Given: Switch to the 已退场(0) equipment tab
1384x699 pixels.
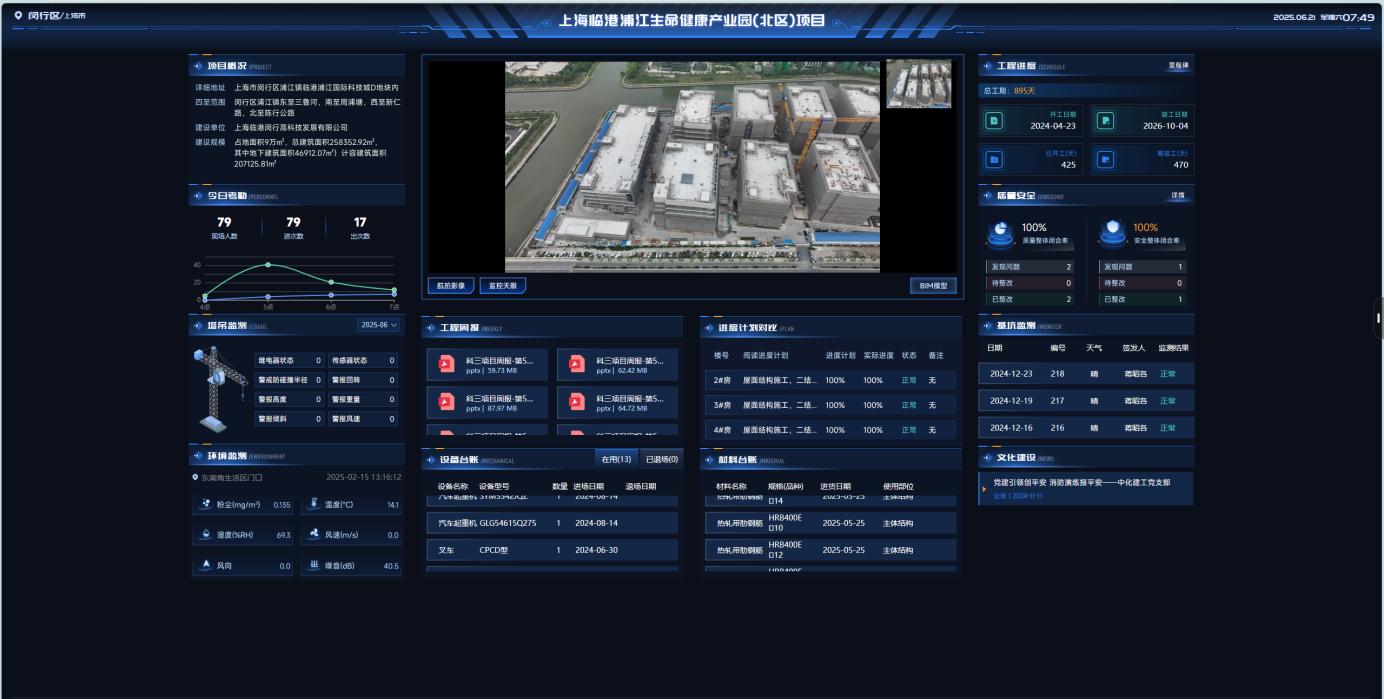Looking at the screenshot, I should (x=661, y=459).
